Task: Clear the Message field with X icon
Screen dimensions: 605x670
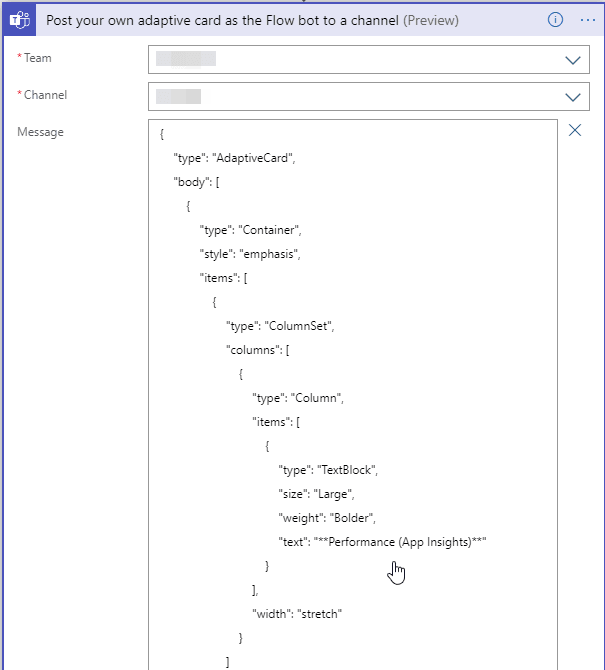Action: 575,130
